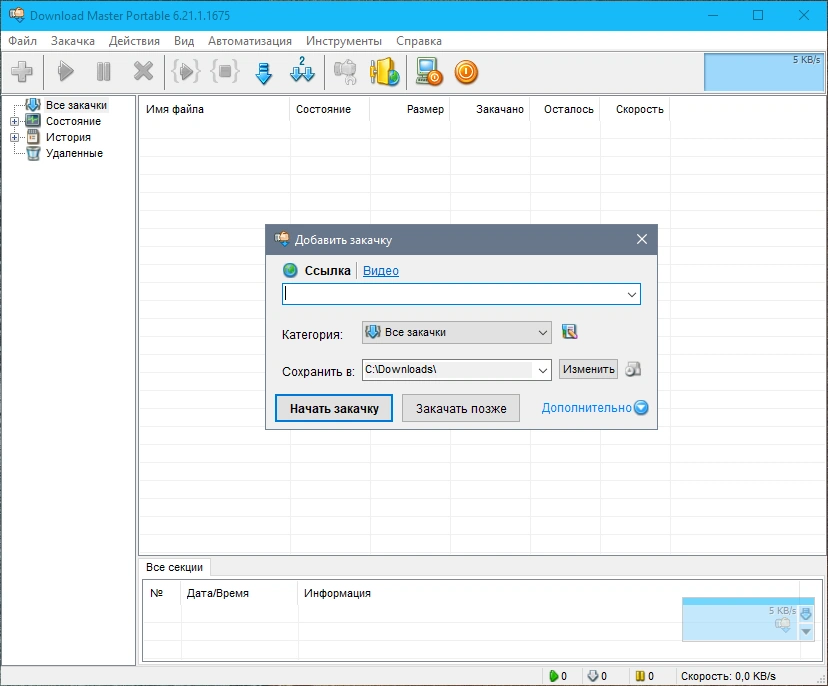
Task: Open the Действия menu
Action: coord(134,41)
